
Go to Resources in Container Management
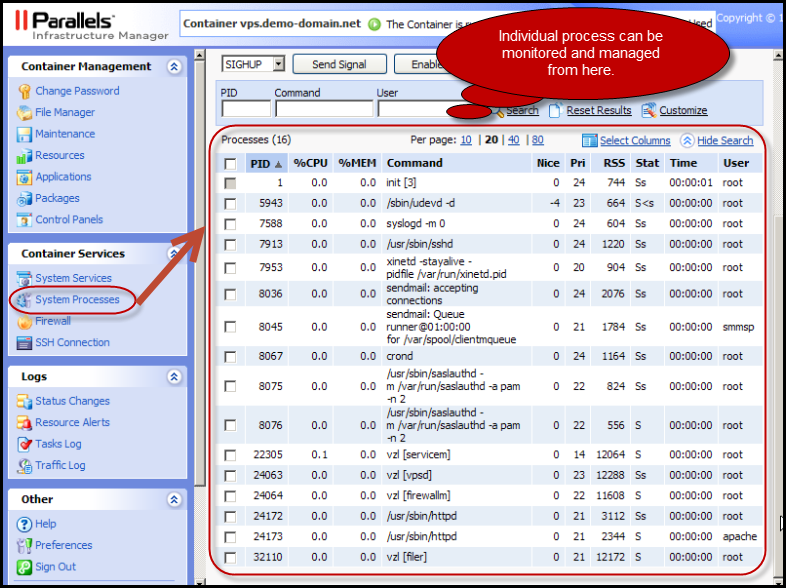pyautogui.click(x=60, y=155)
